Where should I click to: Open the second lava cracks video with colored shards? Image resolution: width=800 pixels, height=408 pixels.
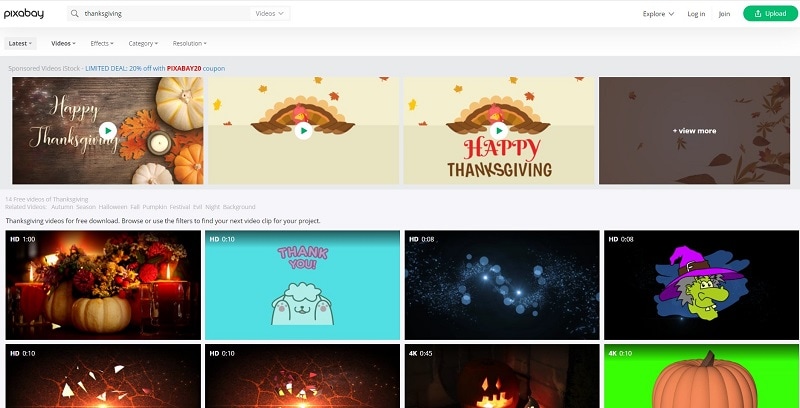coord(303,376)
